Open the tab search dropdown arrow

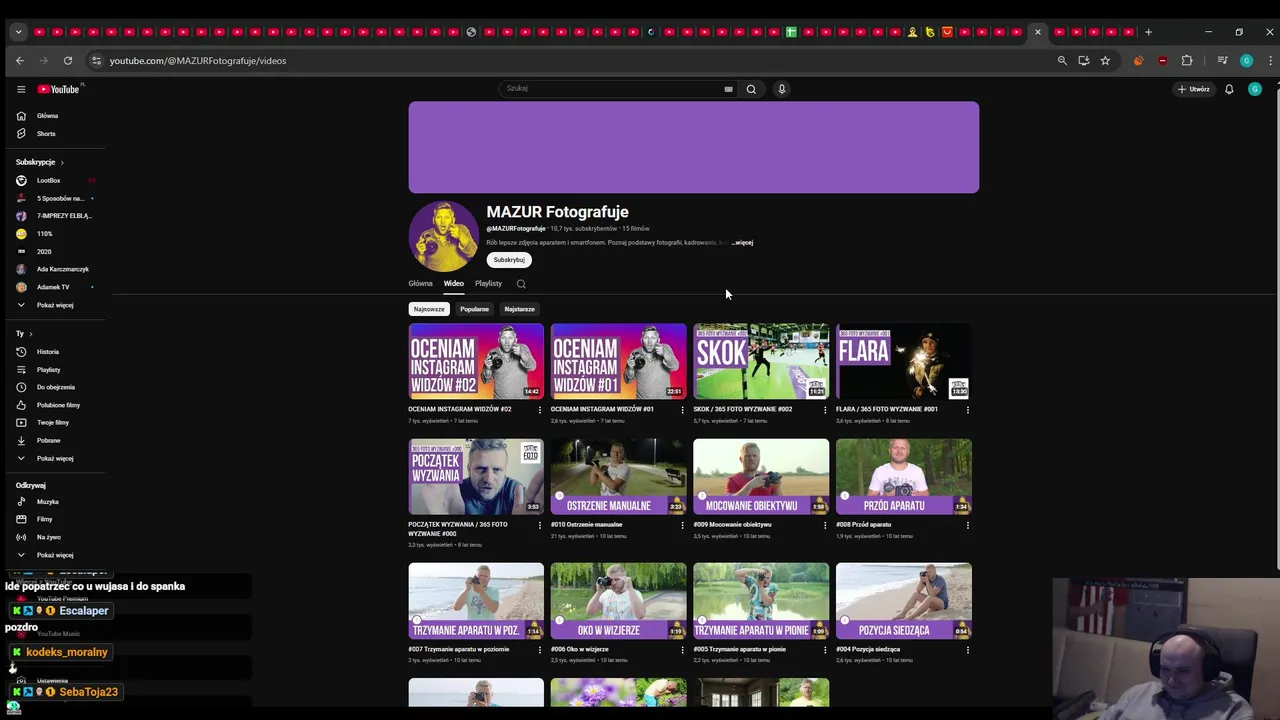coord(18,32)
